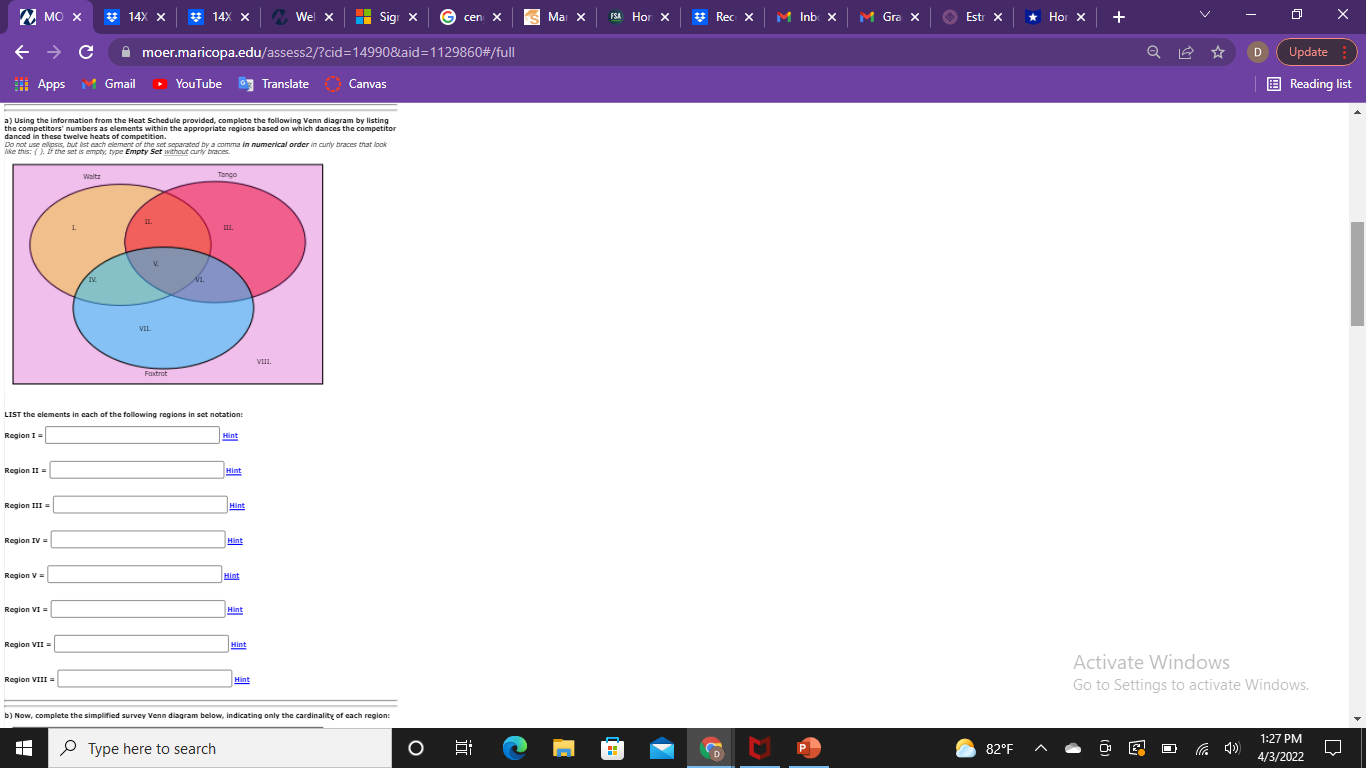Image resolution: width=1366 pixels, height=768 pixels.
Task: Launch Microsoft Edge from the taskbar
Action: (x=514, y=748)
